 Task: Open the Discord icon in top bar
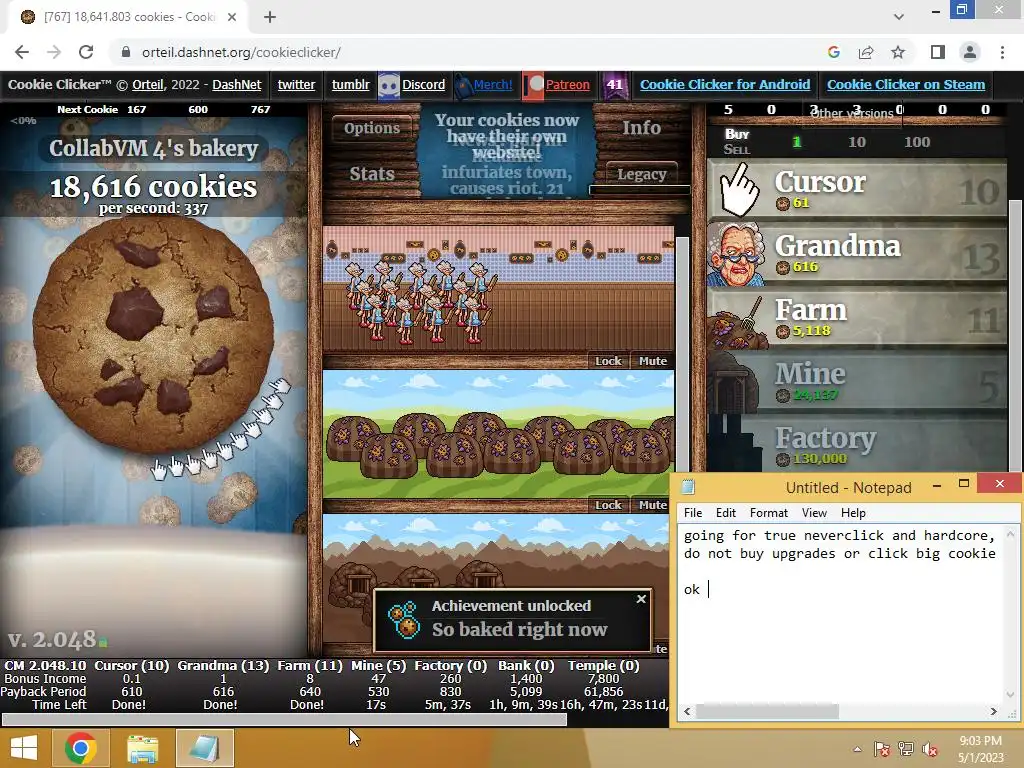[389, 85]
